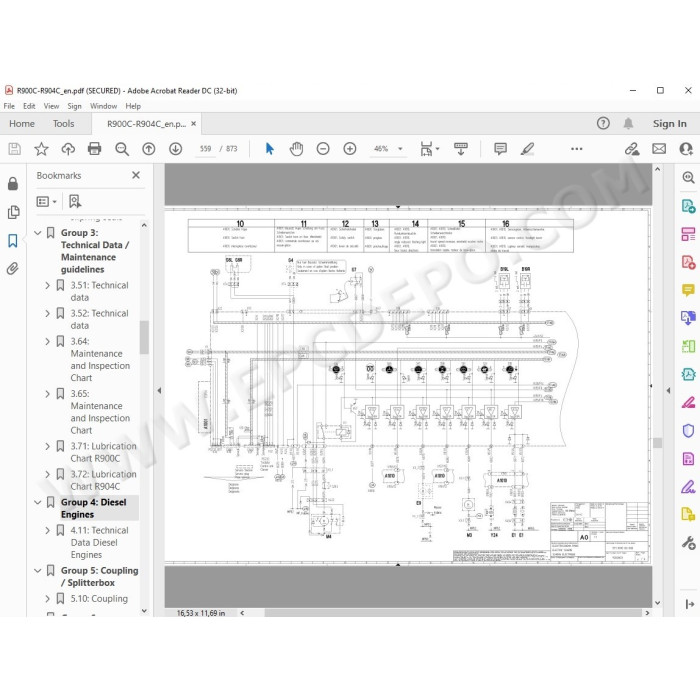Image resolution: width=700 pixels, height=700 pixels.
Task: Open the fit page options icon
Action: coord(429,149)
